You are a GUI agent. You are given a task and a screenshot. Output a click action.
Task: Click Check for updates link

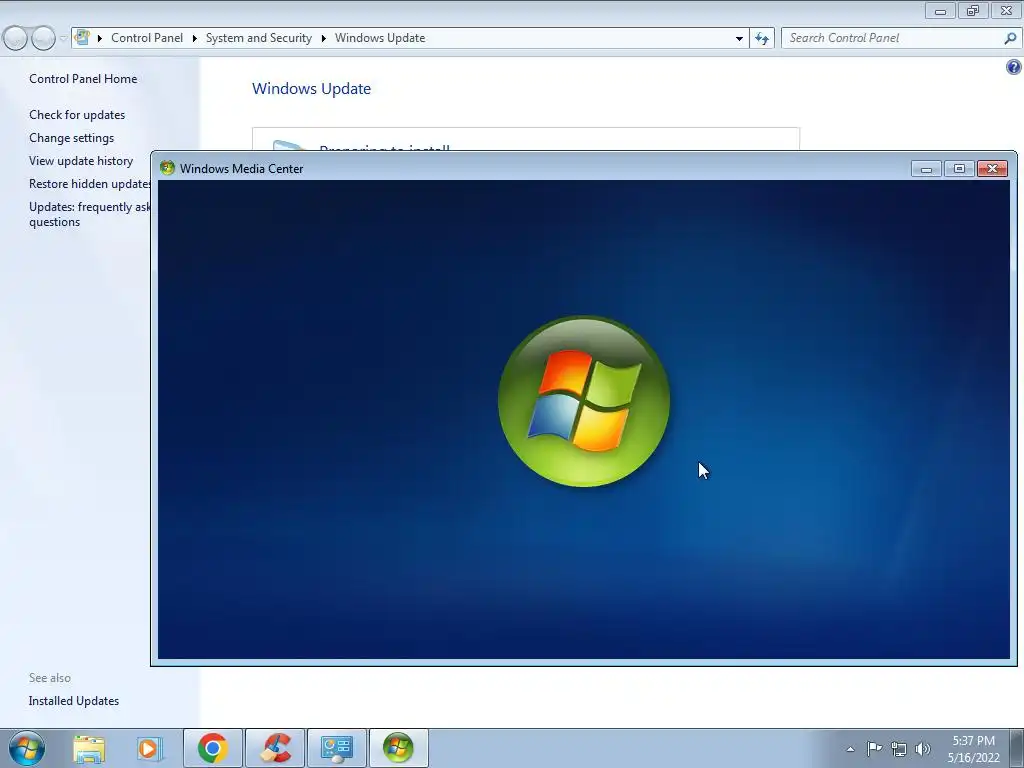click(77, 115)
